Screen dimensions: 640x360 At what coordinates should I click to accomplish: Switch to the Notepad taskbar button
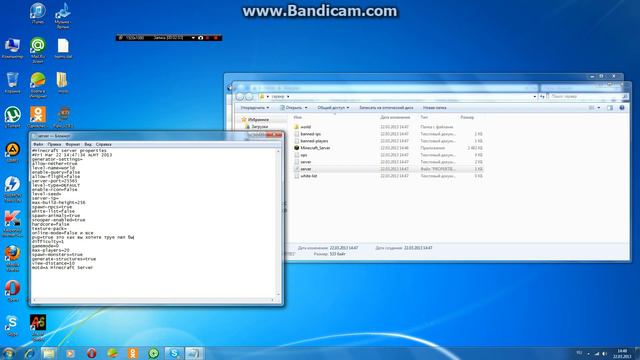(x=194, y=353)
